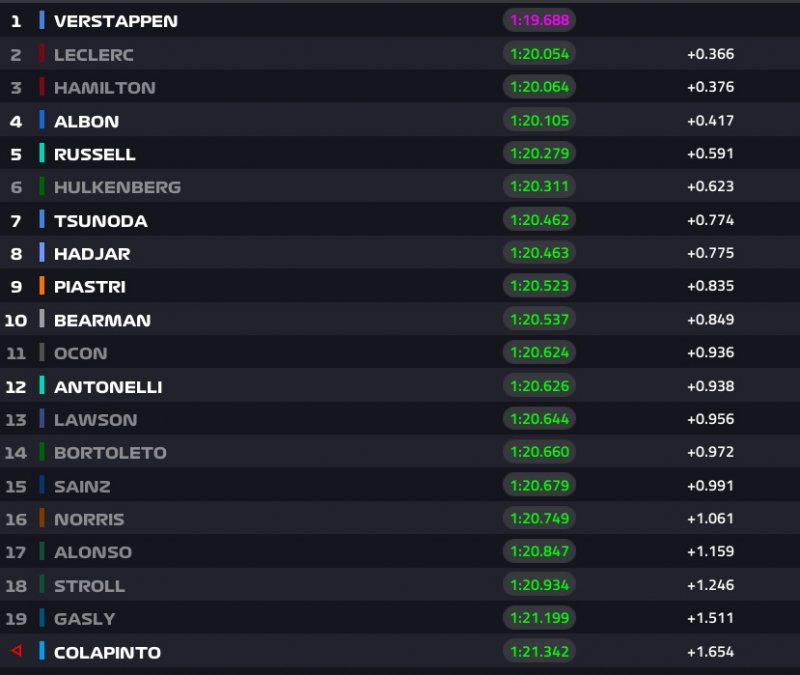The image size is (800, 675).
Task: Click Bearman's 1:20.537 lap time
Action: click(539, 320)
